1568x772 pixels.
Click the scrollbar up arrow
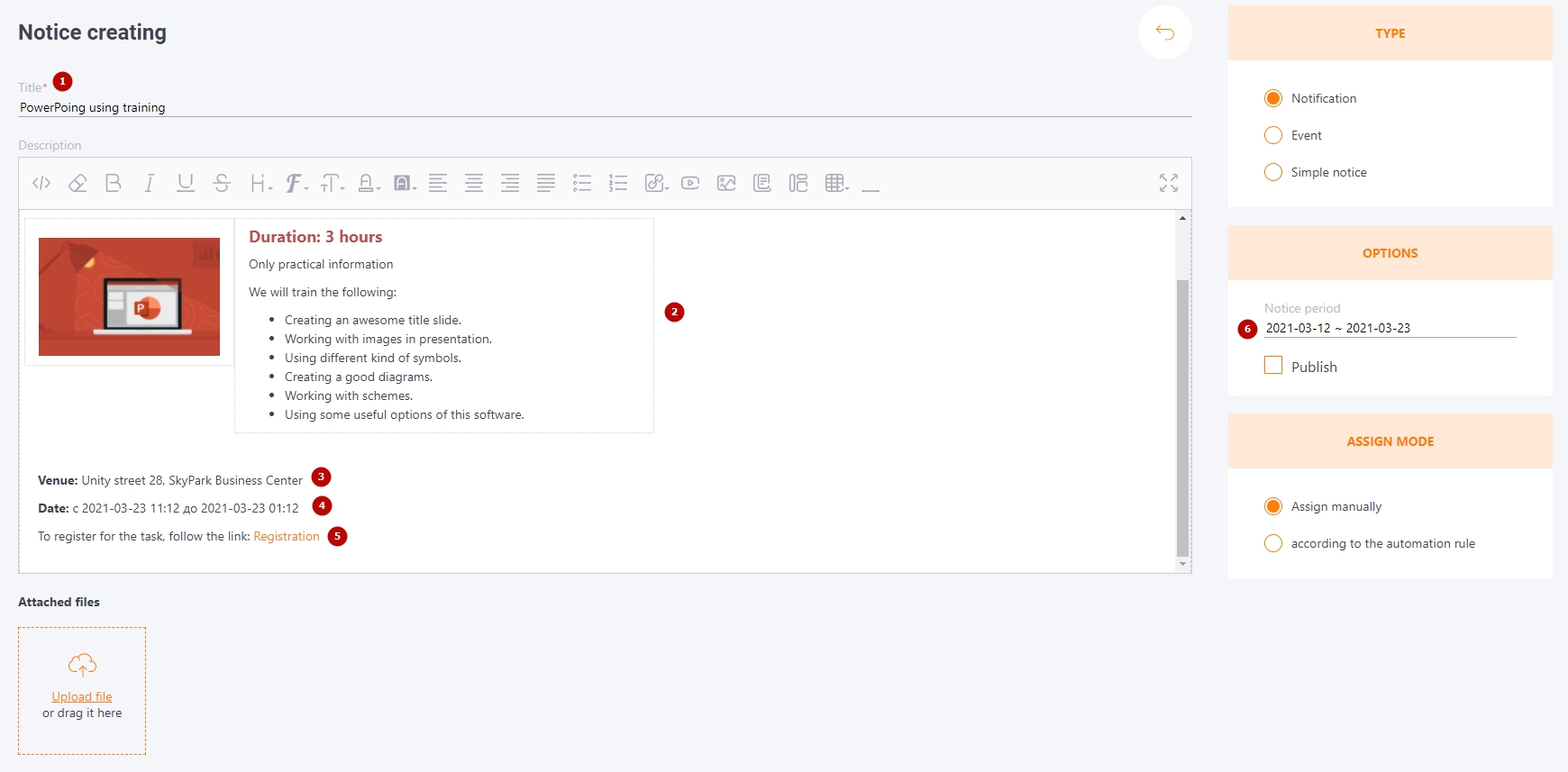(x=1182, y=218)
